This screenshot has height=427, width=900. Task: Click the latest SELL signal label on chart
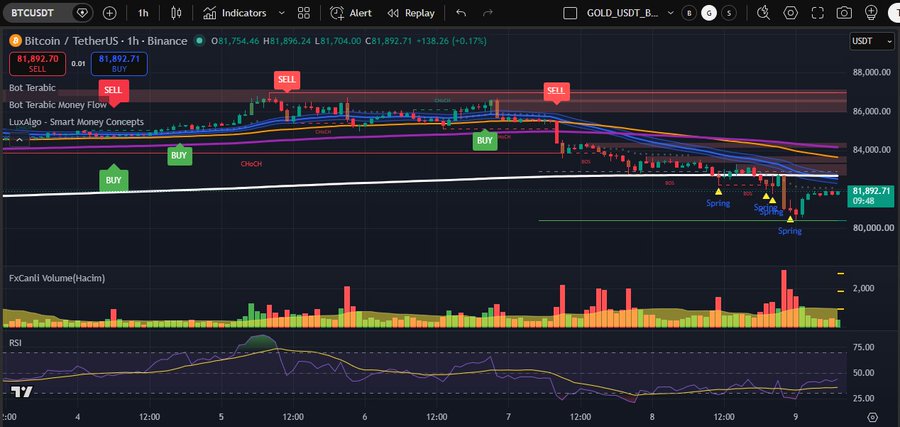click(556, 92)
